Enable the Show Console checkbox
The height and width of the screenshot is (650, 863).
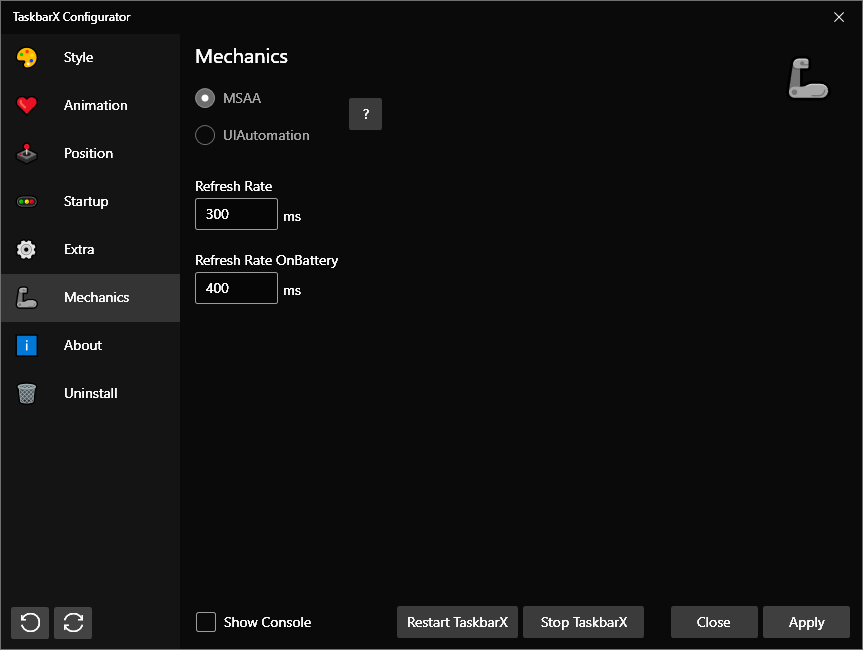[206, 622]
